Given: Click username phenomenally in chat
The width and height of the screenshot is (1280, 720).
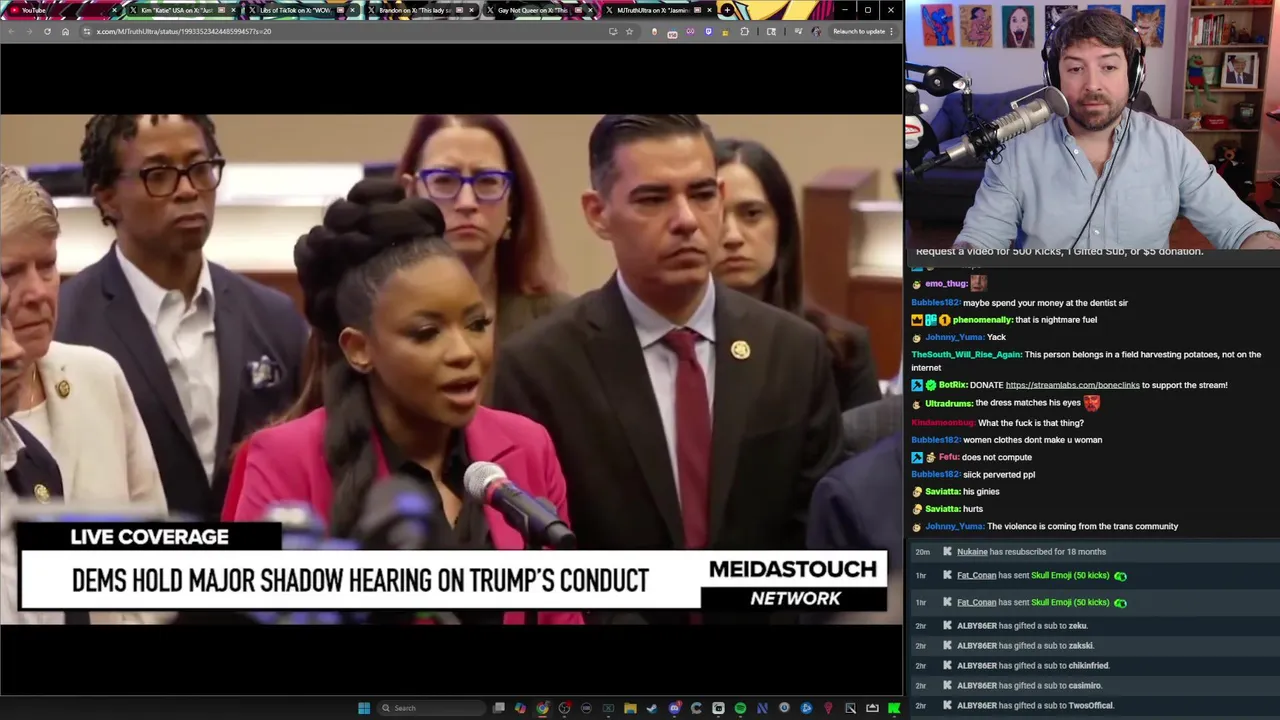Looking at the screenshot, I should tap(983, 320).
